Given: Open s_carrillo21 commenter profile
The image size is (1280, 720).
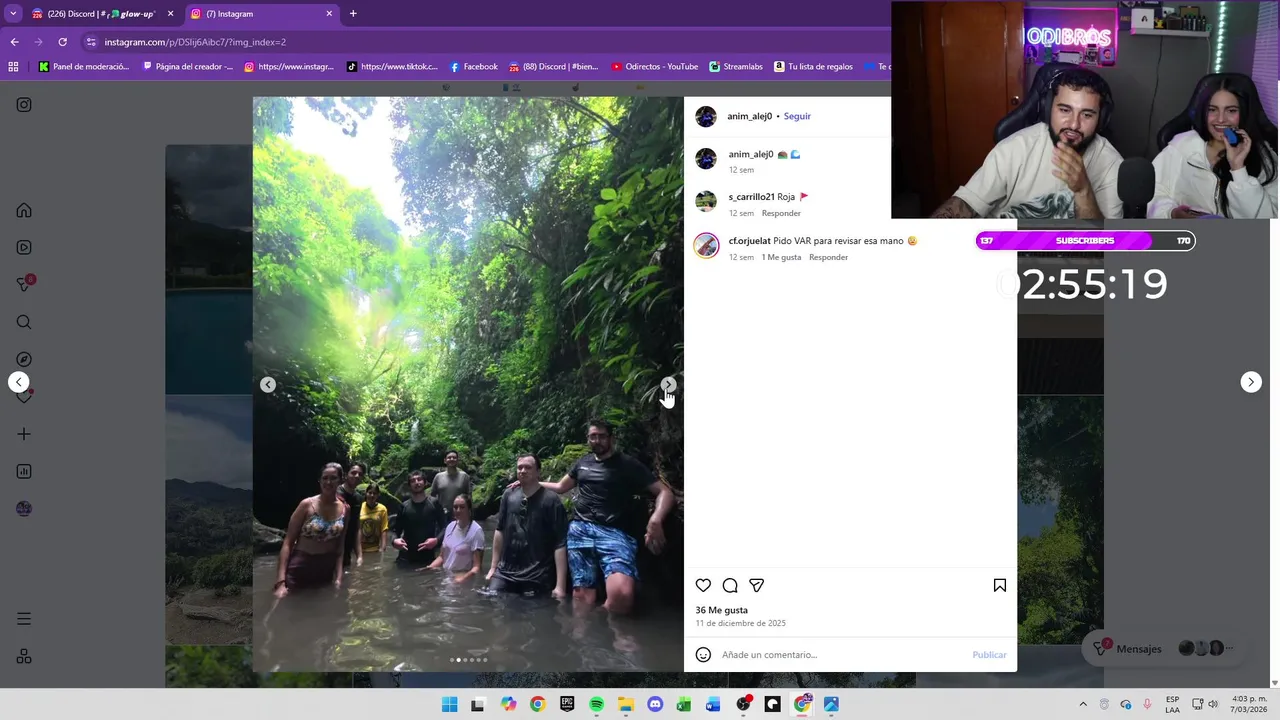Looking at the screenshot, I should pyautogui.click(x=751, y=197).
